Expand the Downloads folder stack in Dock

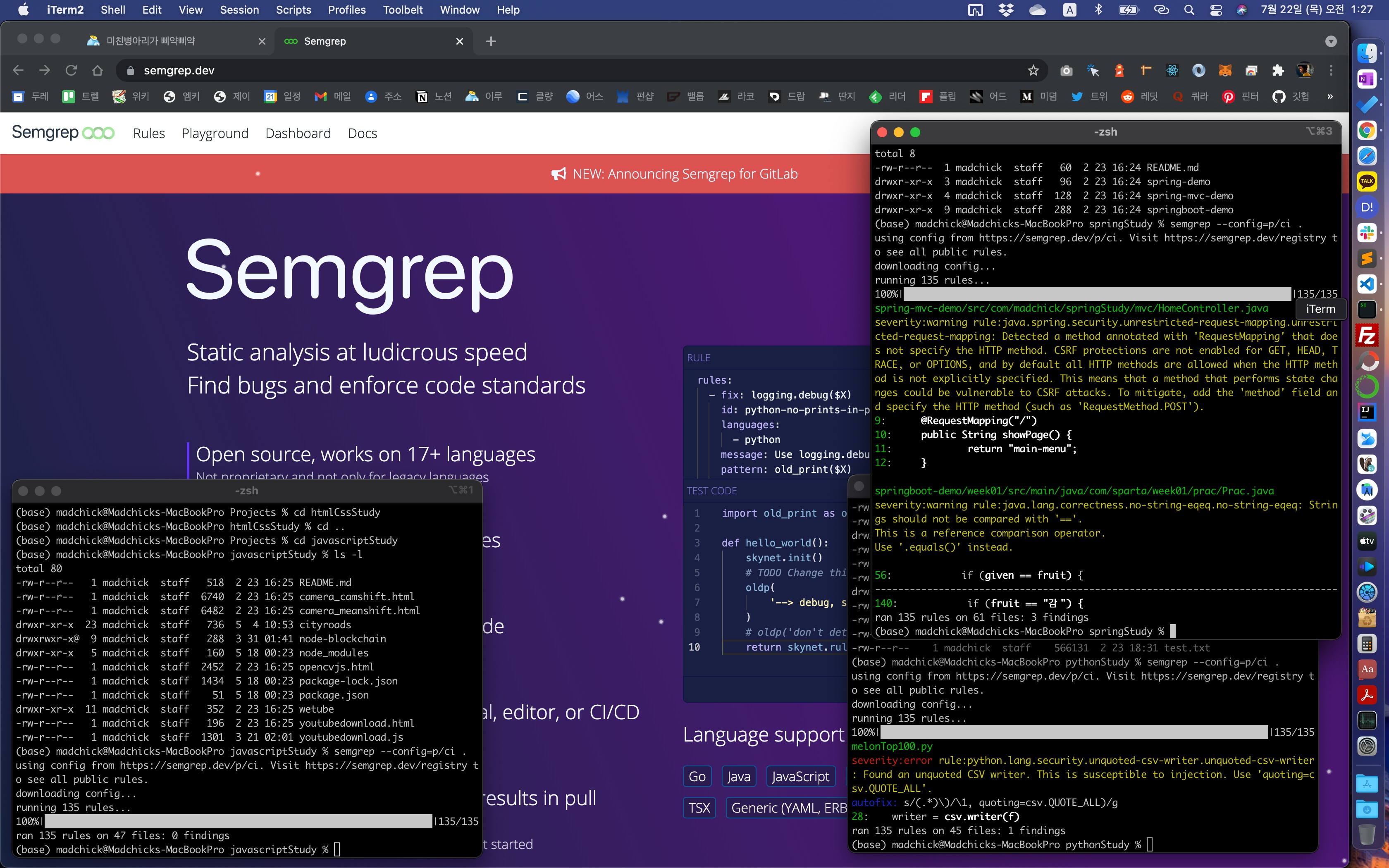click(x=1367, y=809)
